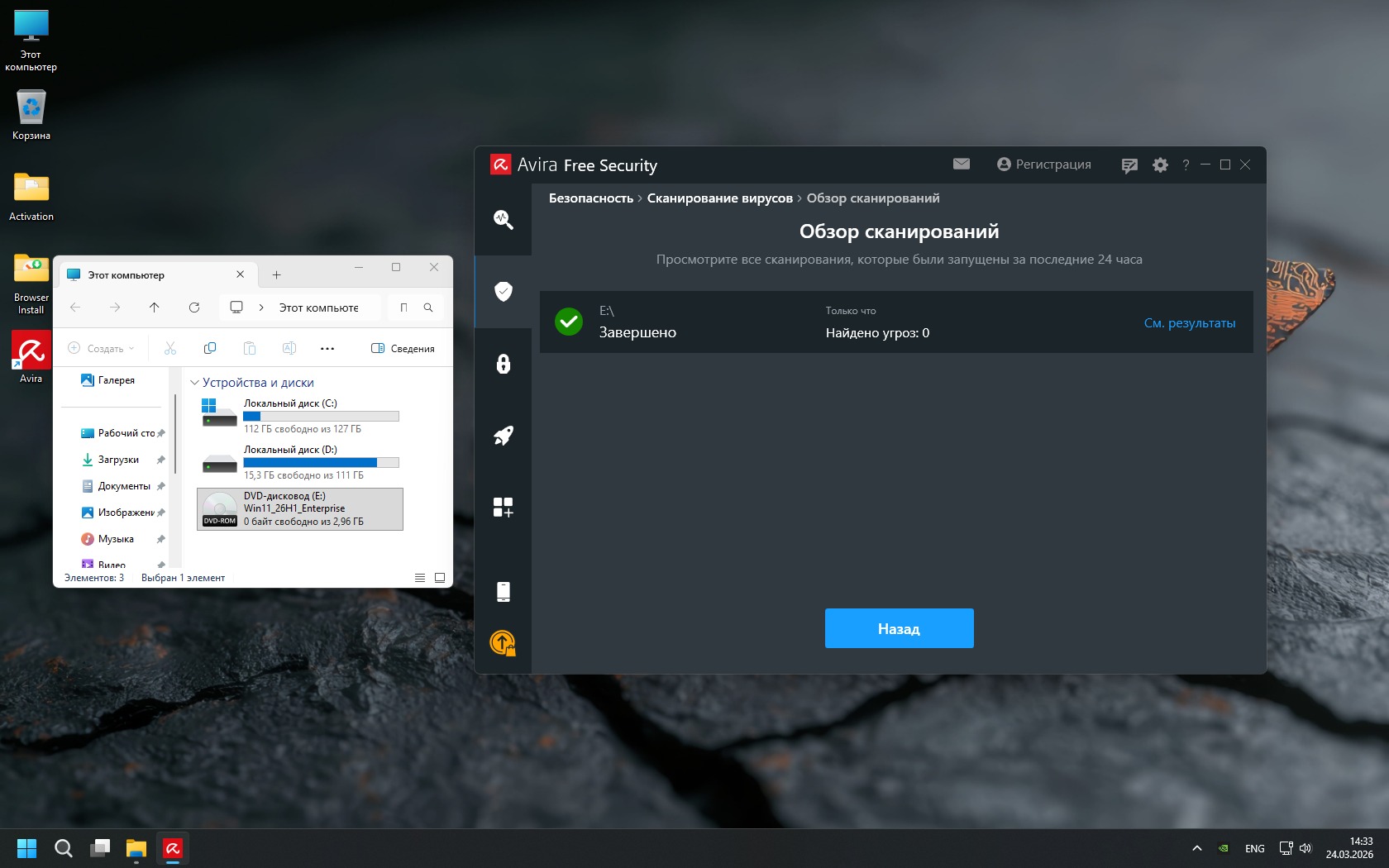Open the Avira status magnifier sidebar icon

tap(503, 219)
